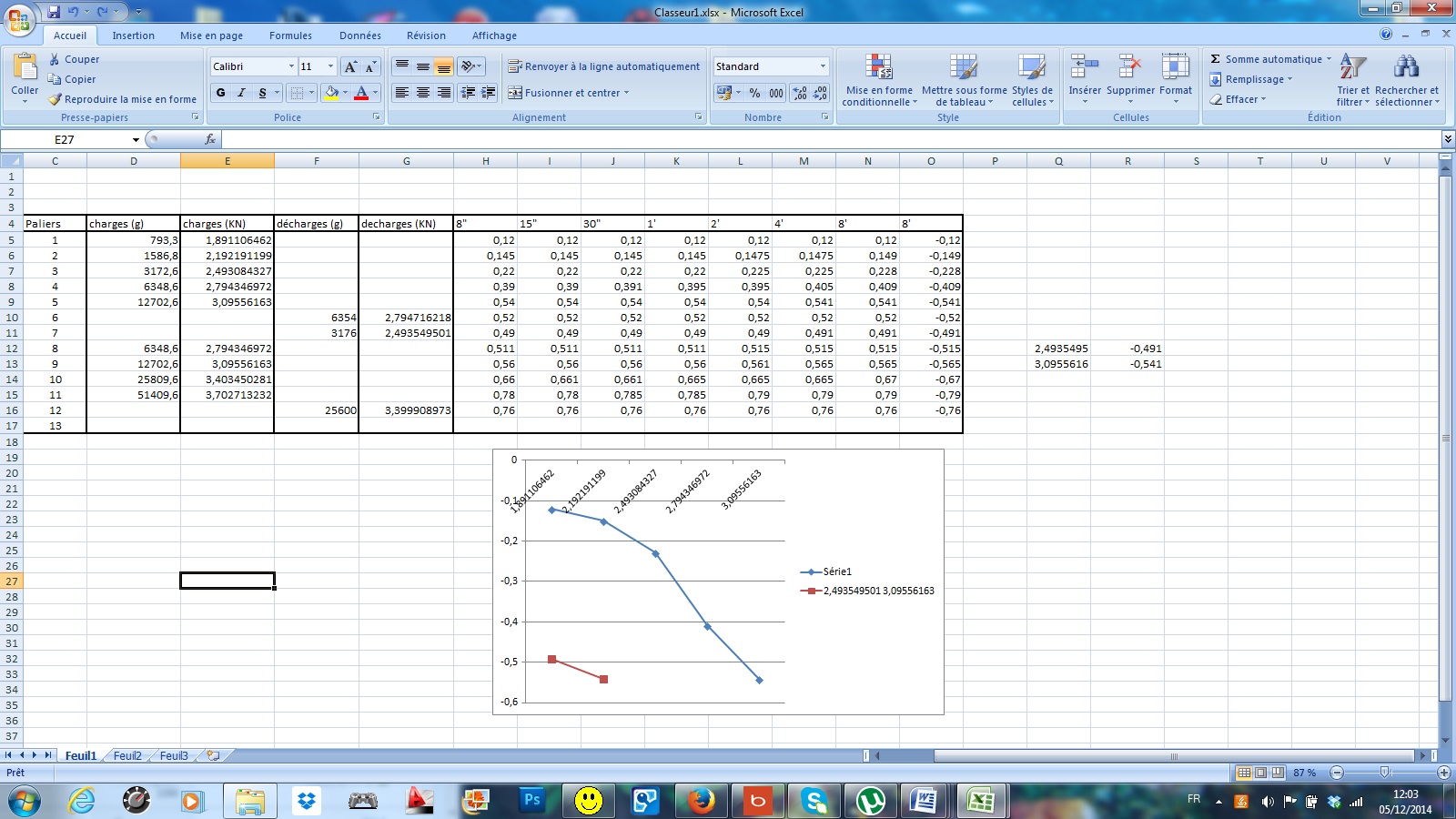Open the Police dialog launcher

(377, 117)
